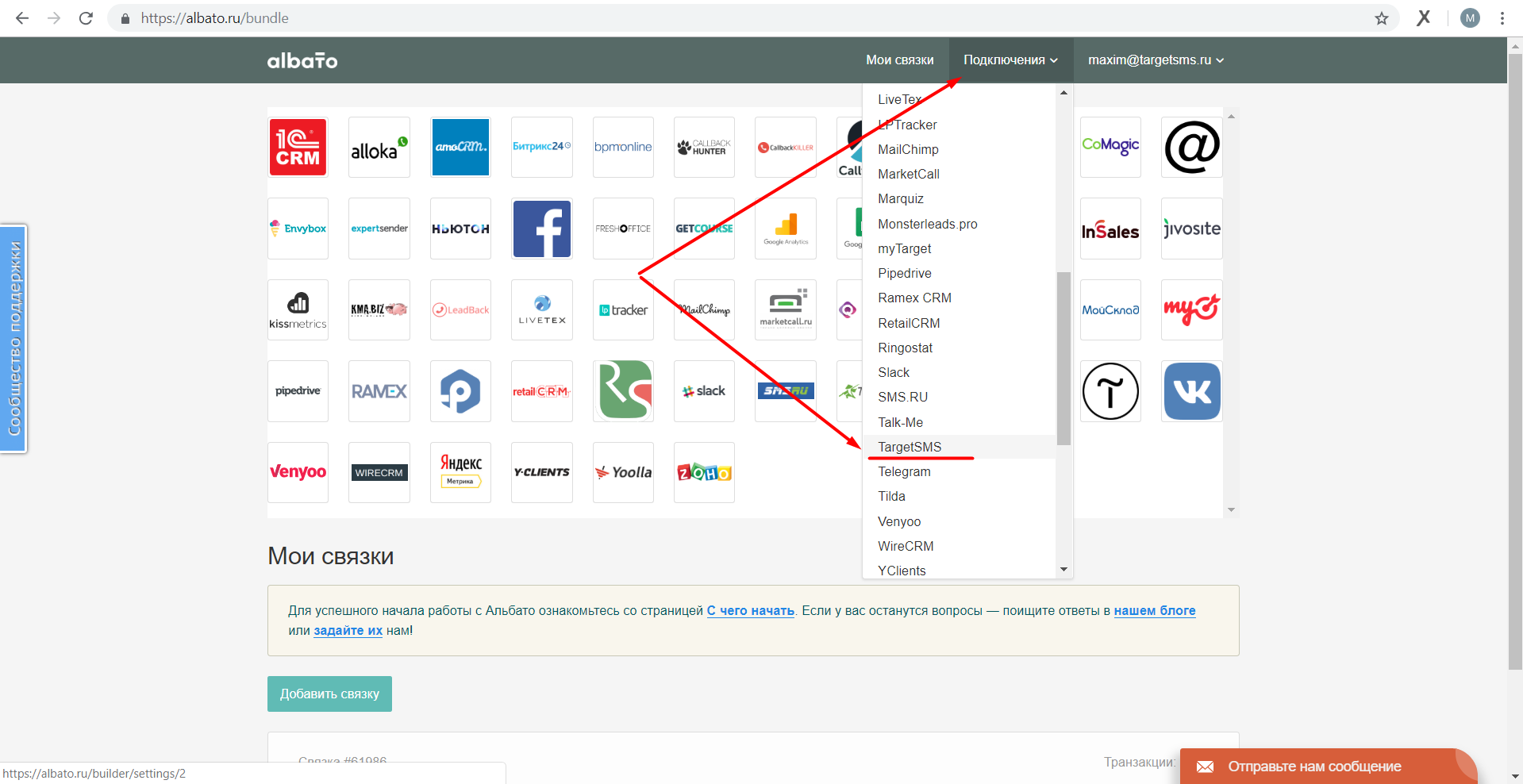
Task: Select the alloka service logo
Action: click(379, 147)
